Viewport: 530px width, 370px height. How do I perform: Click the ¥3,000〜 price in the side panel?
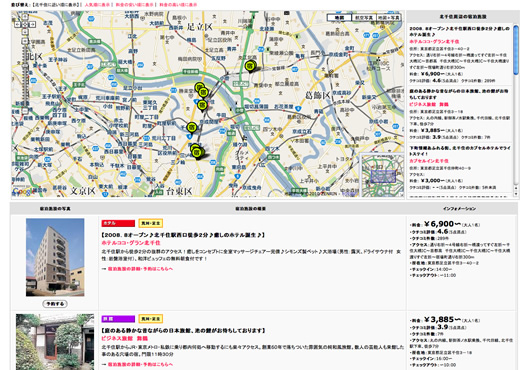[x=432, y=181]
